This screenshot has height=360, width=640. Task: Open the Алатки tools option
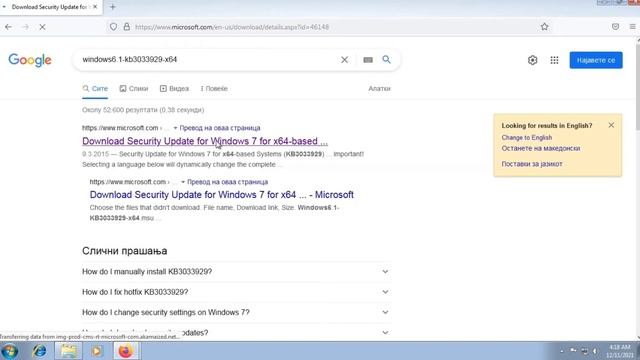point(379,89)
